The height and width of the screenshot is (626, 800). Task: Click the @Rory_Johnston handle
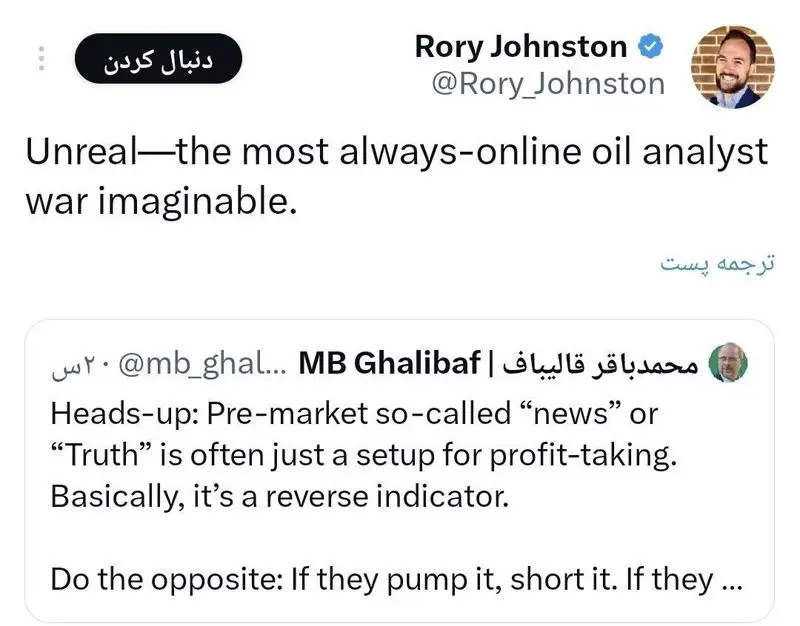coord(547,83)
